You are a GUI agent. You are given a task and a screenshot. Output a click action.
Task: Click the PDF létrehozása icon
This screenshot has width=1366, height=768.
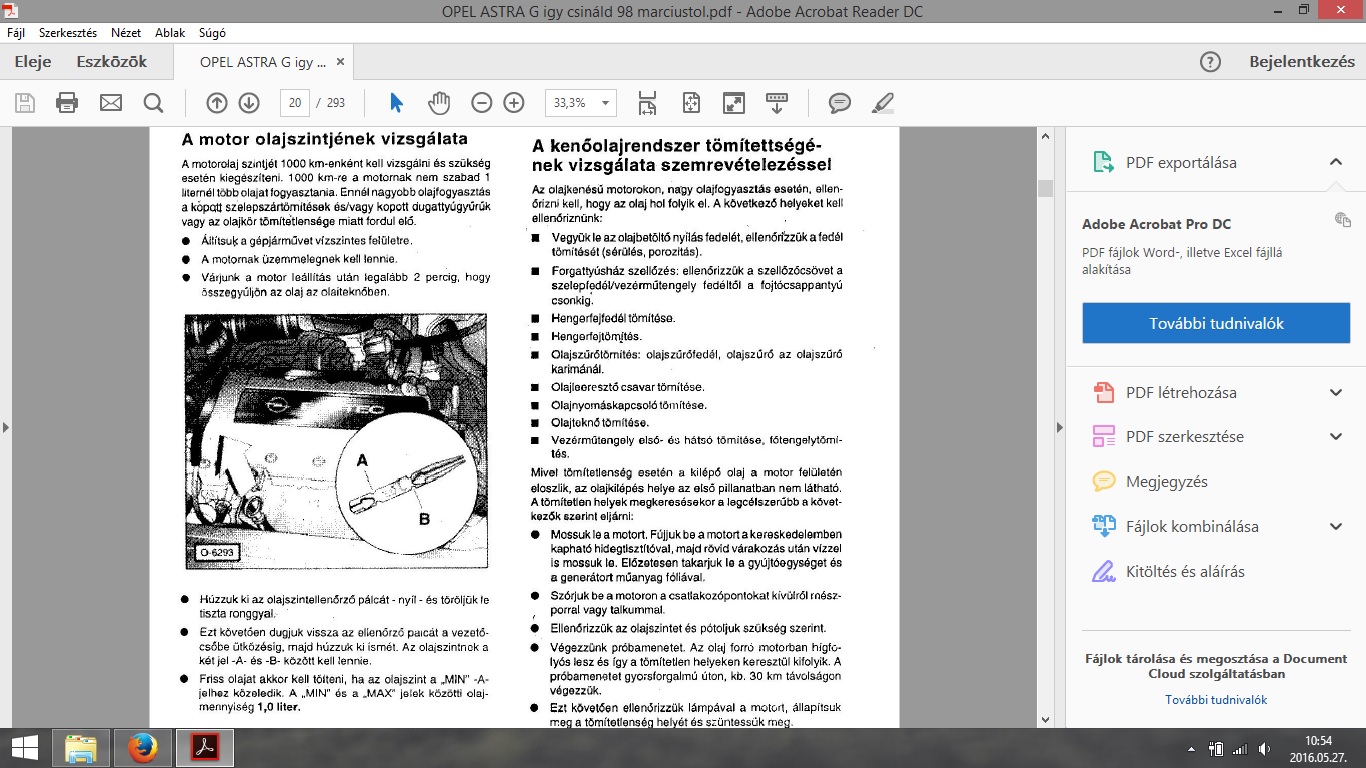point(1103,392)
